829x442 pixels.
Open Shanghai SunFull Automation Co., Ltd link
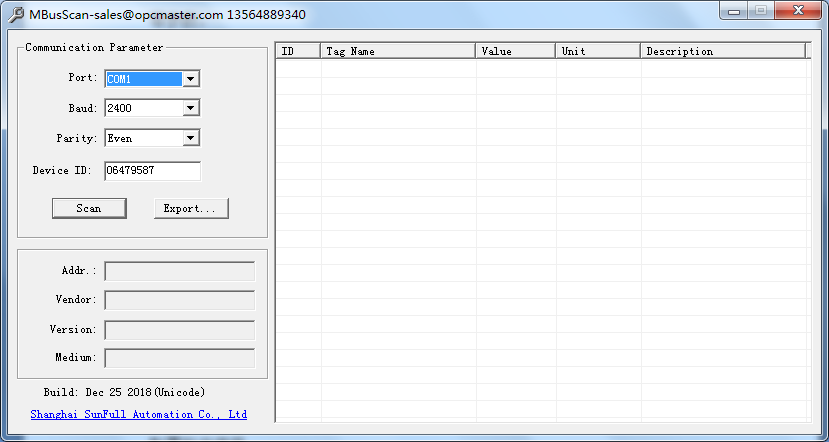click(x=139, y=415)
